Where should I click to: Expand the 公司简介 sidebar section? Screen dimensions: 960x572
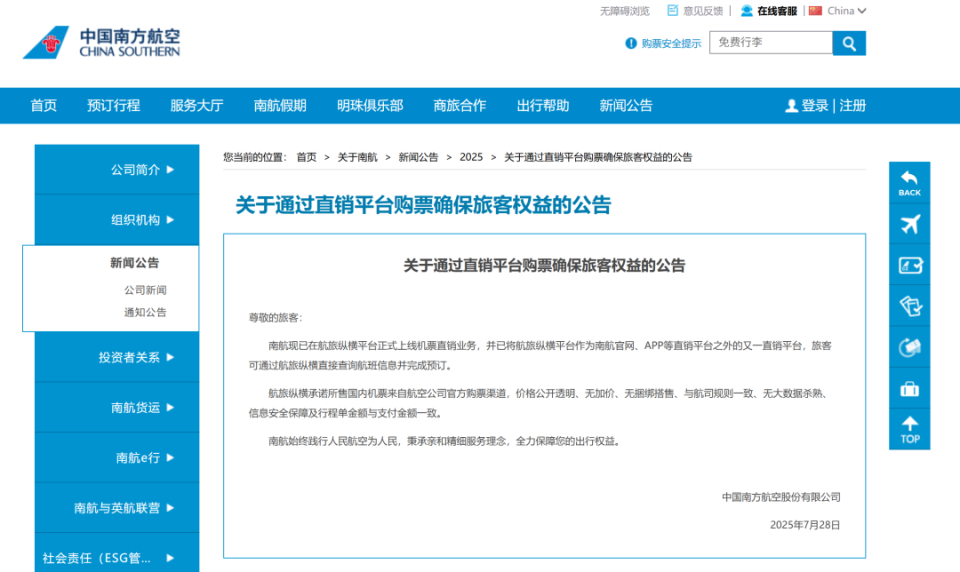[117, 170]
